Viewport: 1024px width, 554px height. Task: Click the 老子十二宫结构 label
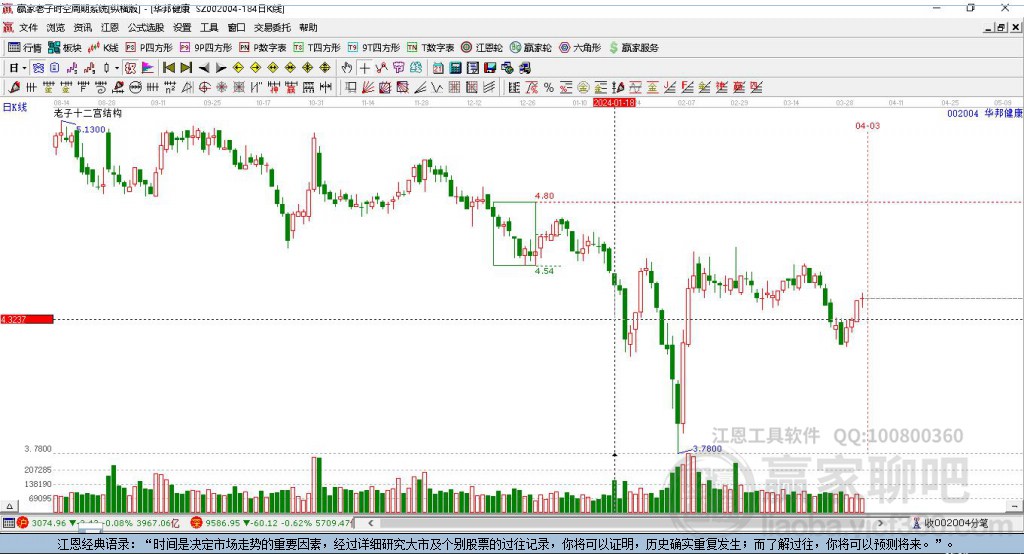tap(88, 113)
